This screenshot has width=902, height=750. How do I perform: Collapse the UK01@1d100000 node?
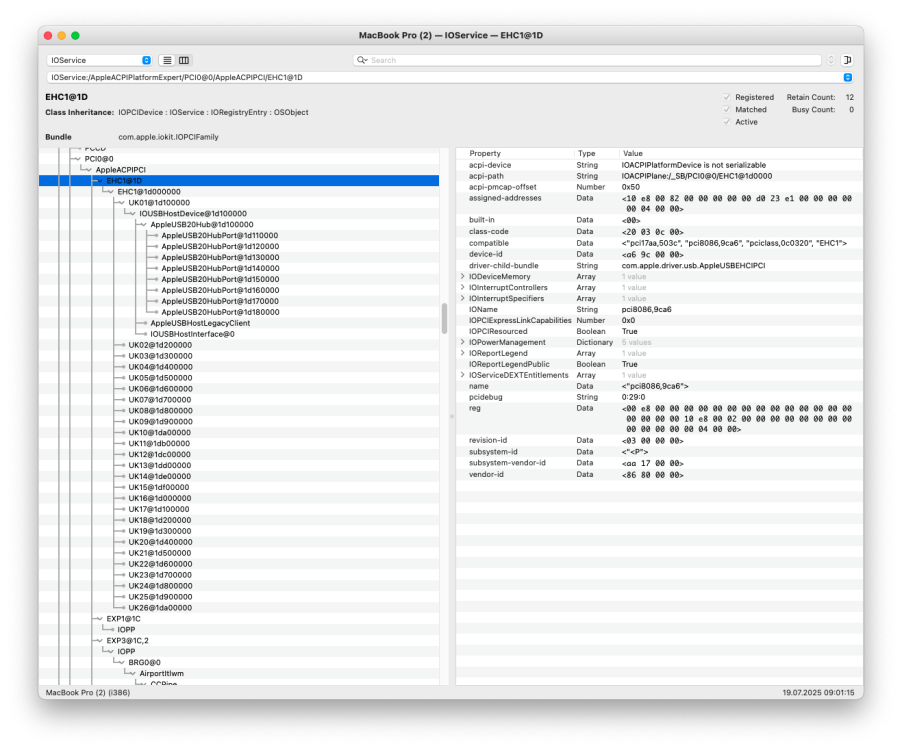[121, 202]
